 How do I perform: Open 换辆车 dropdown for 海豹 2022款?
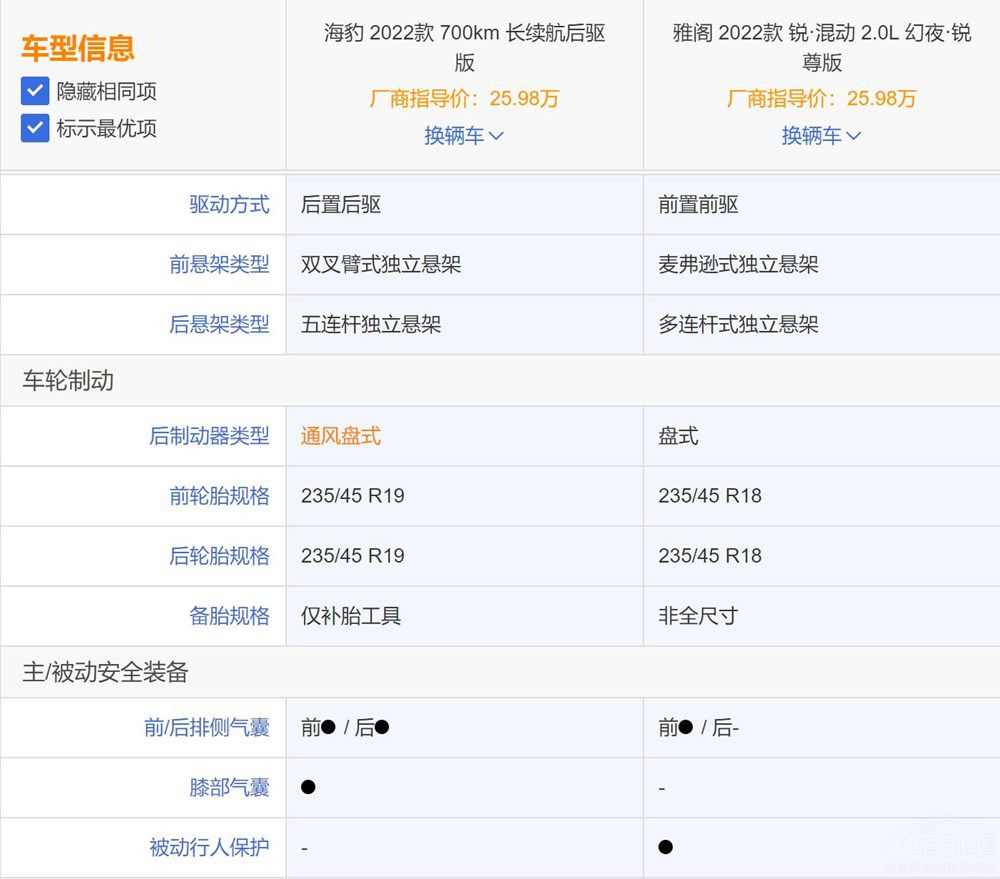[464, 136]
